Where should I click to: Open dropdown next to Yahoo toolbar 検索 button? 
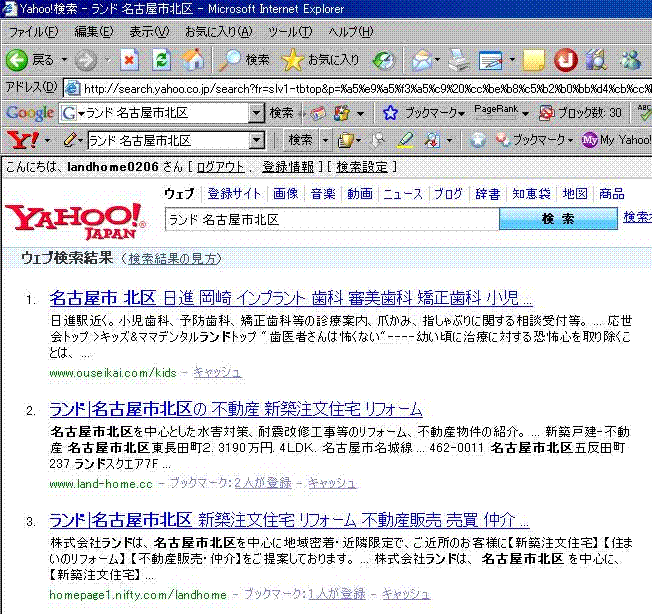326,141
